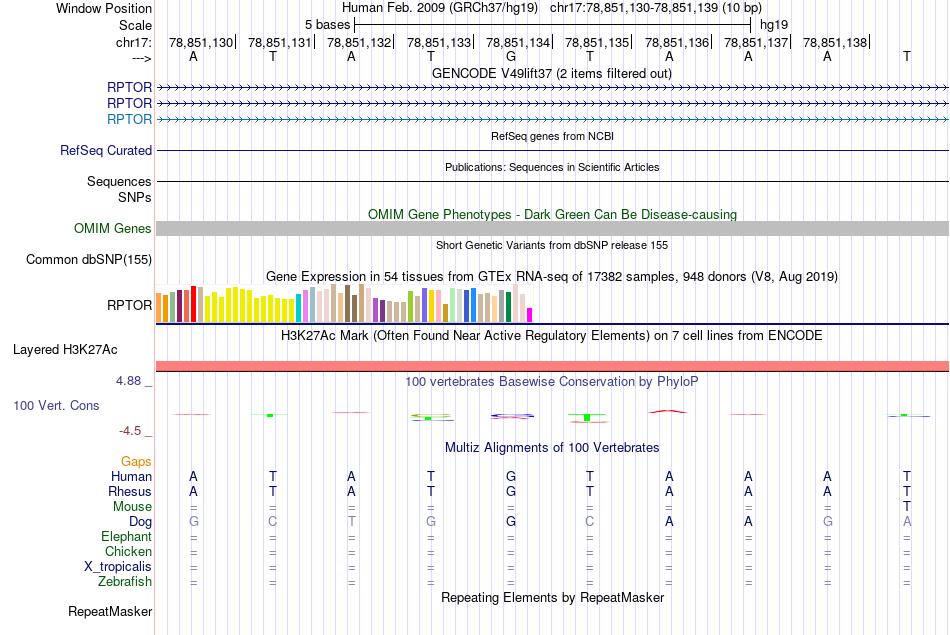
Task: Open the GENCODE V49lift37 track title
Action: point(551,73)
